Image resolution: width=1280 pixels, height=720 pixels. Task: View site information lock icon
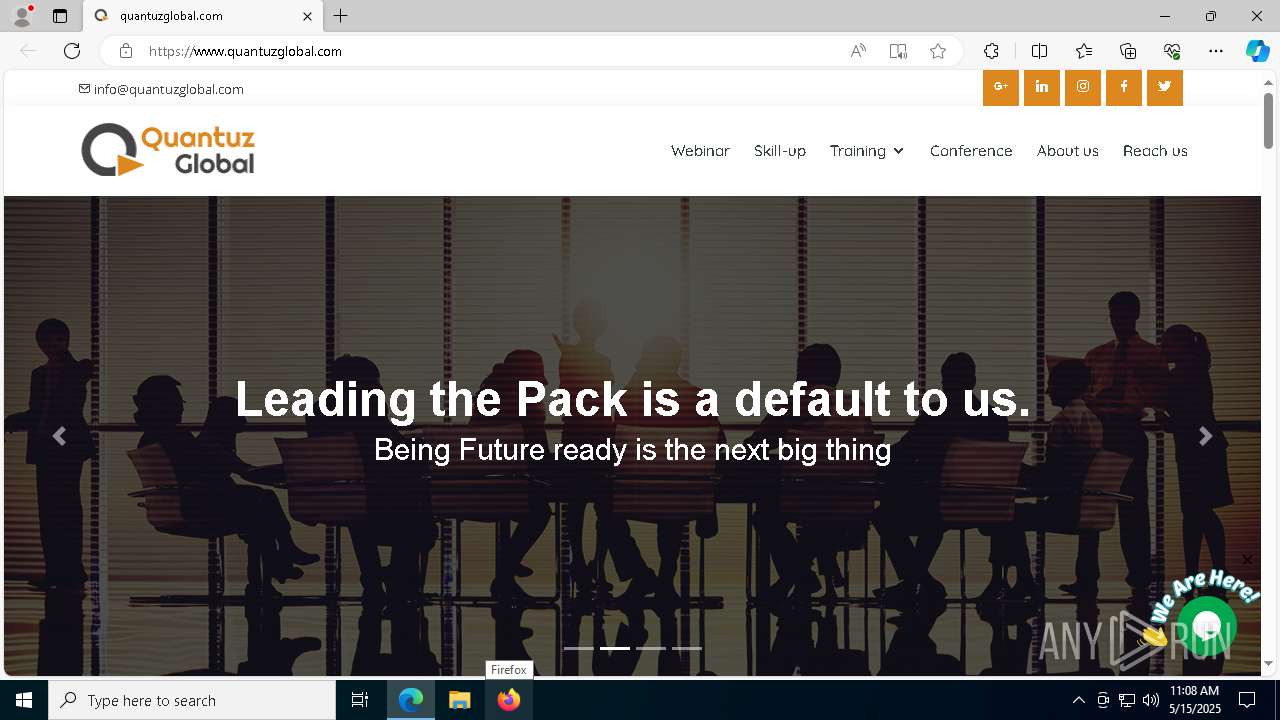125,51
